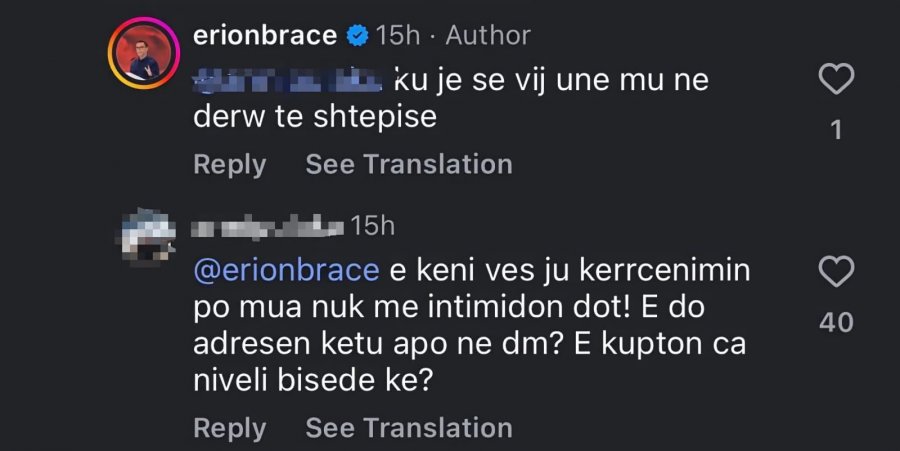The height and width of the screenshot is (451, 900).
Task: Tap the heart beside the @erionbrace reply
Action: point(836,271)
